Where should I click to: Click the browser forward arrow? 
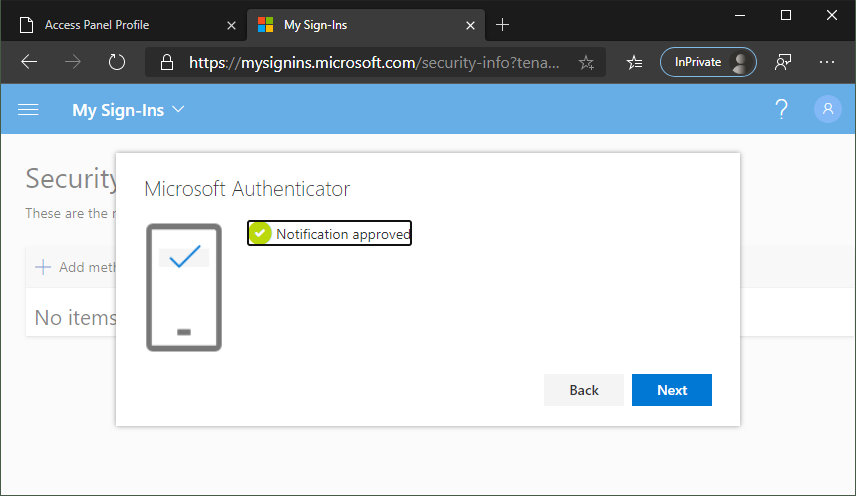coord(73,62)
